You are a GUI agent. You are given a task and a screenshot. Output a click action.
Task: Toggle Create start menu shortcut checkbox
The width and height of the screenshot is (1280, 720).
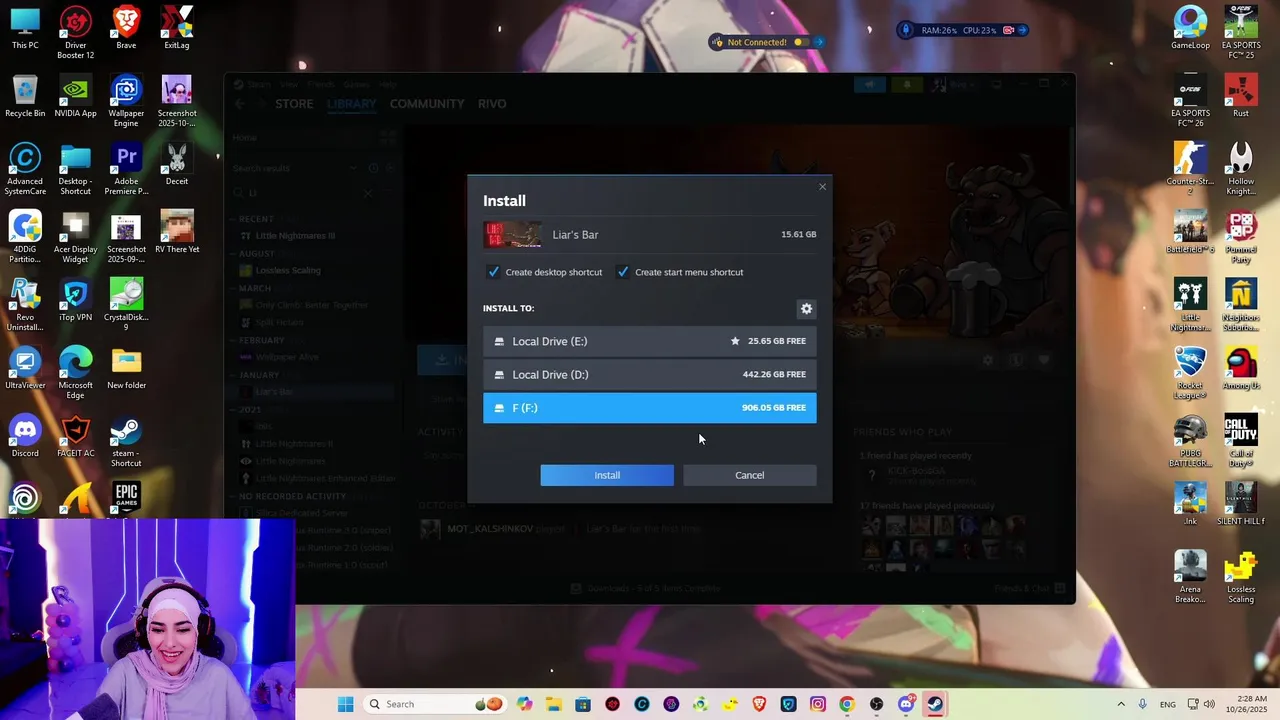623,272
